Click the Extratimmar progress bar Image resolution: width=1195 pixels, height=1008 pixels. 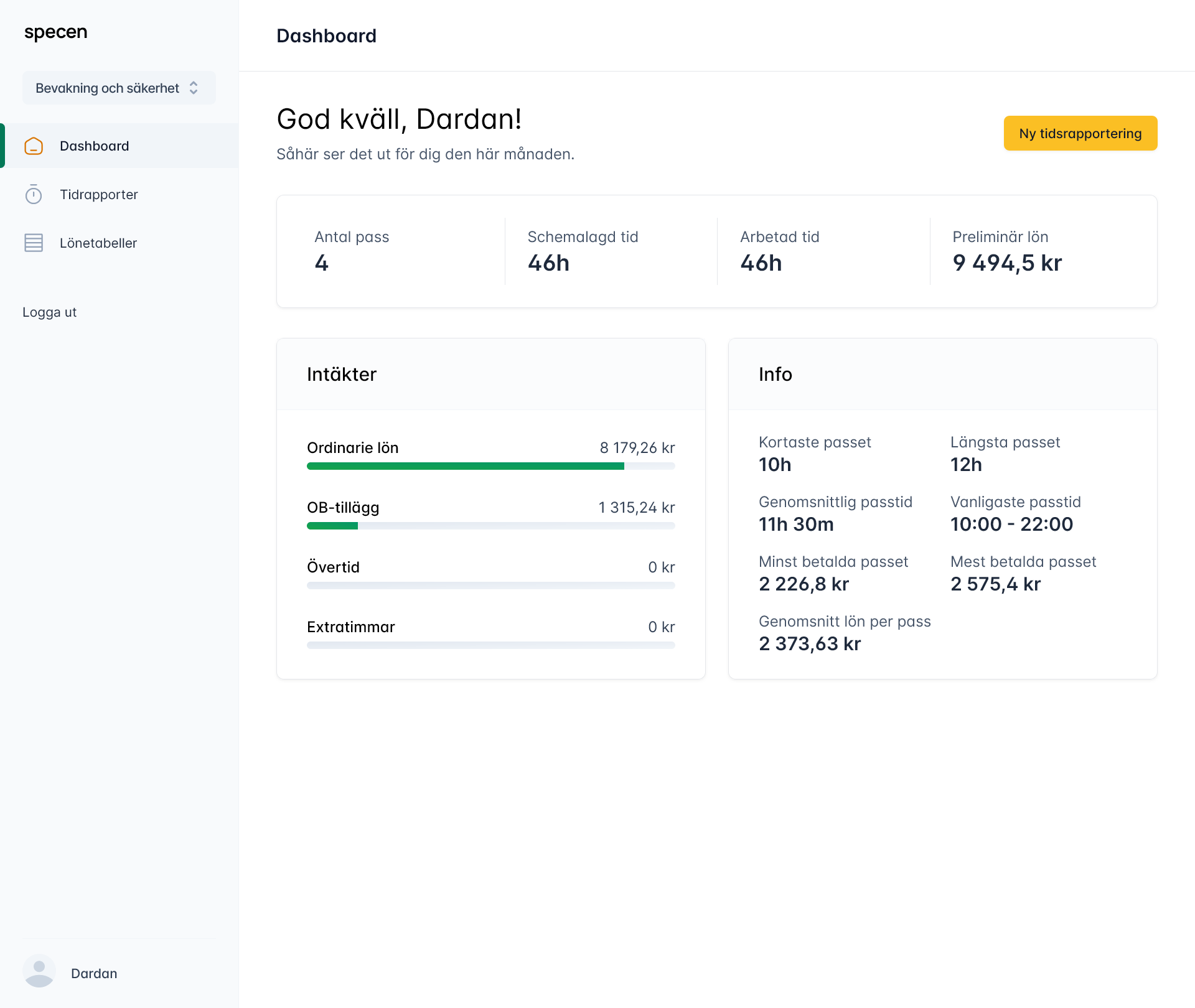click(x=491, y=645)
